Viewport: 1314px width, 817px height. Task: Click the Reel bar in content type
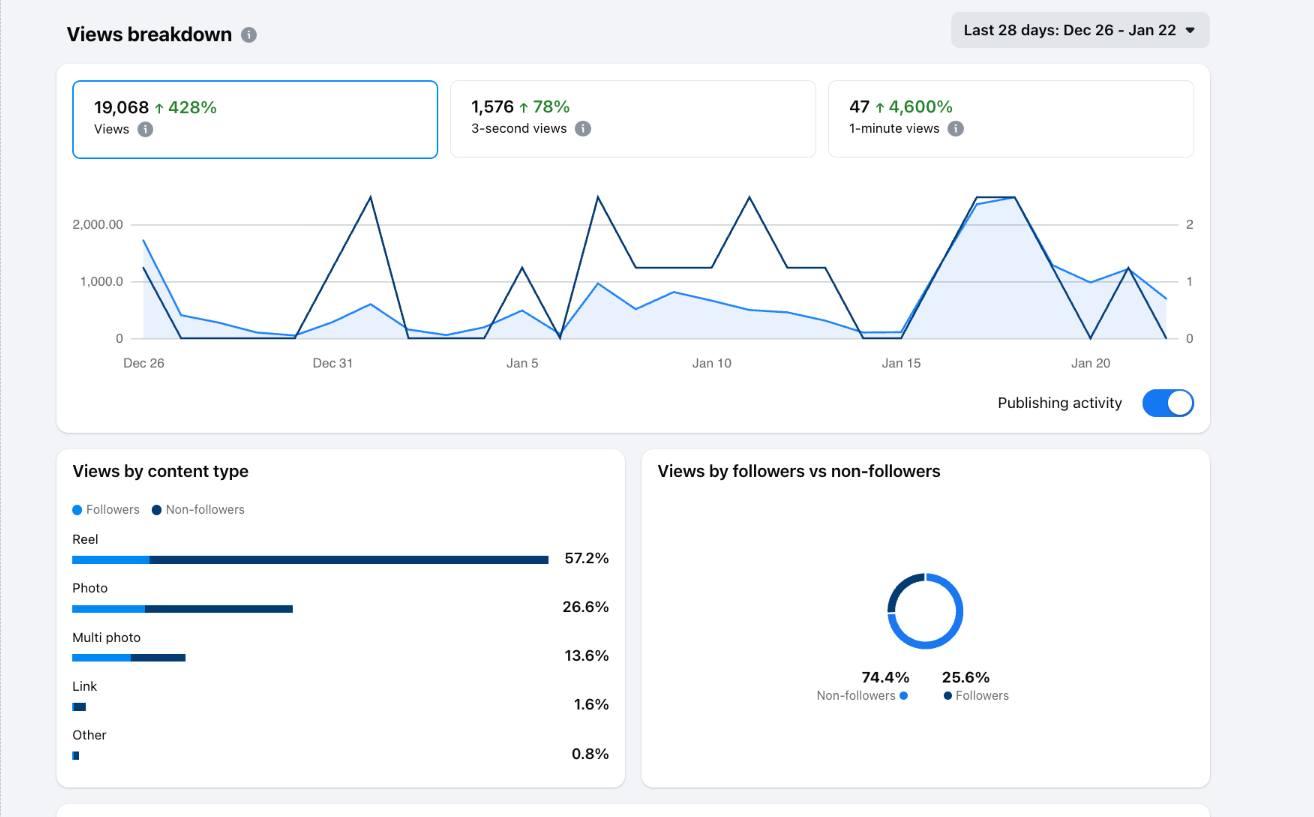[310, 560]
